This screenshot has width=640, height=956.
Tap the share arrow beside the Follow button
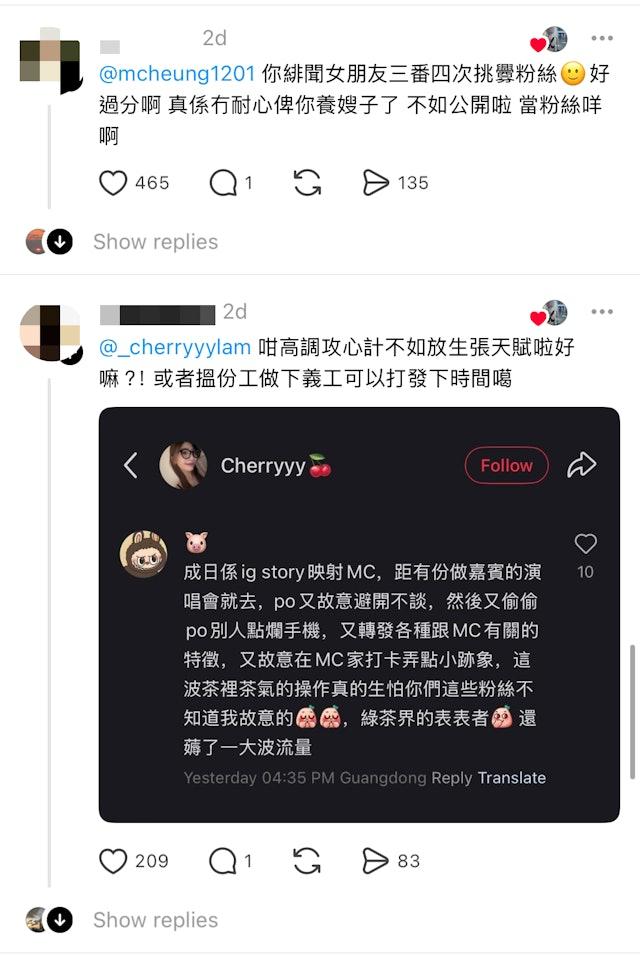[x=581, y=465]
